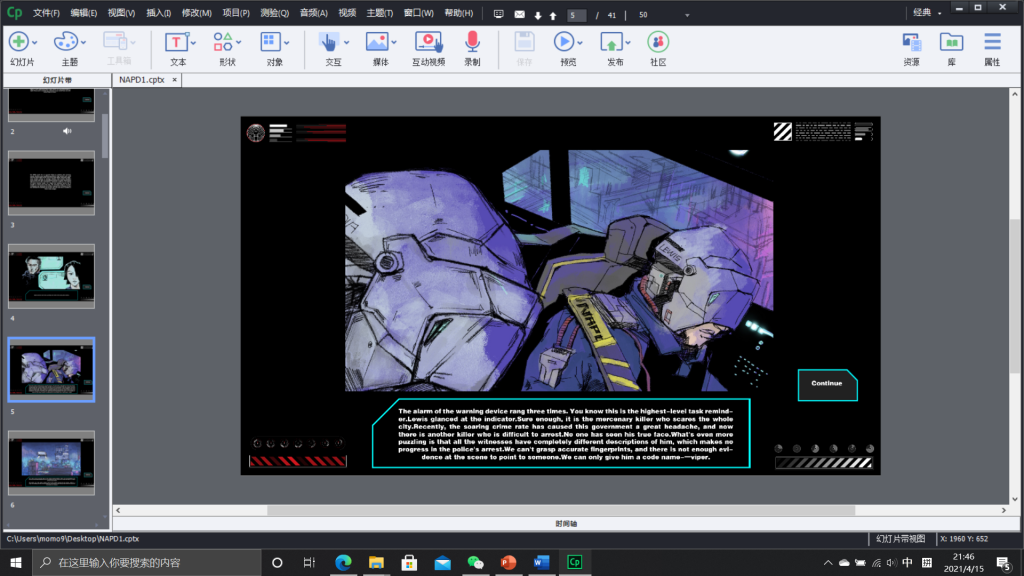Close the NAPD1.cptx tab
The height and width of the screenshot is (576, 1024).
pos(174,80)
